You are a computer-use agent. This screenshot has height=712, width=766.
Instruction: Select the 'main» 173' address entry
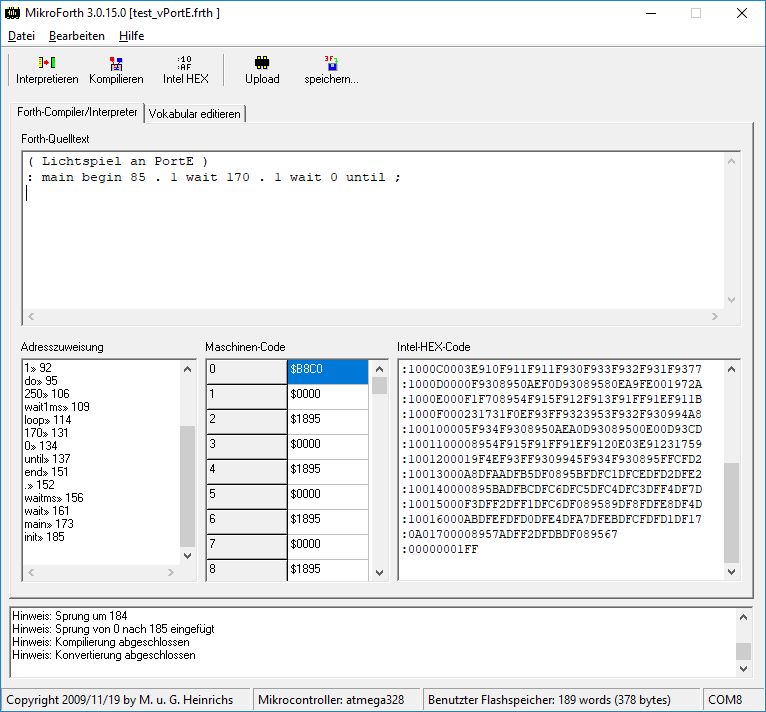click(x=49, y=524)
